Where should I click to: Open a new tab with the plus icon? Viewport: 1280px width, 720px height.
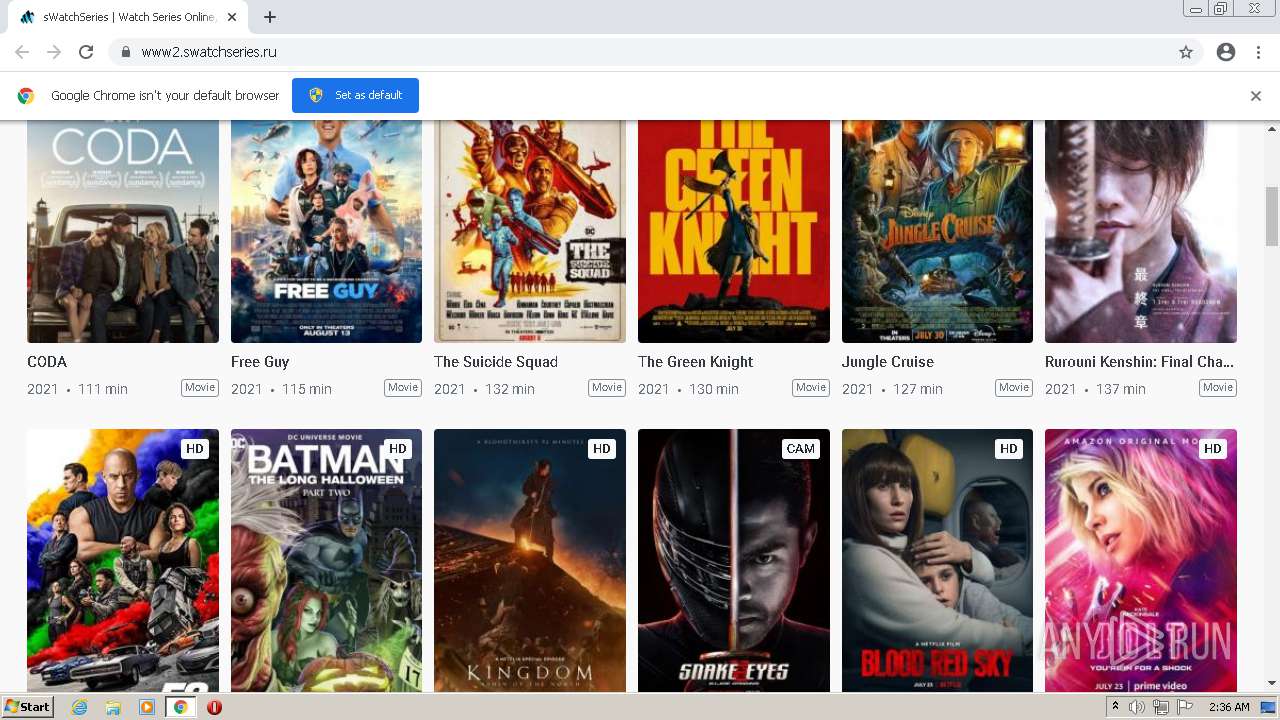click(x=270, y=17)
